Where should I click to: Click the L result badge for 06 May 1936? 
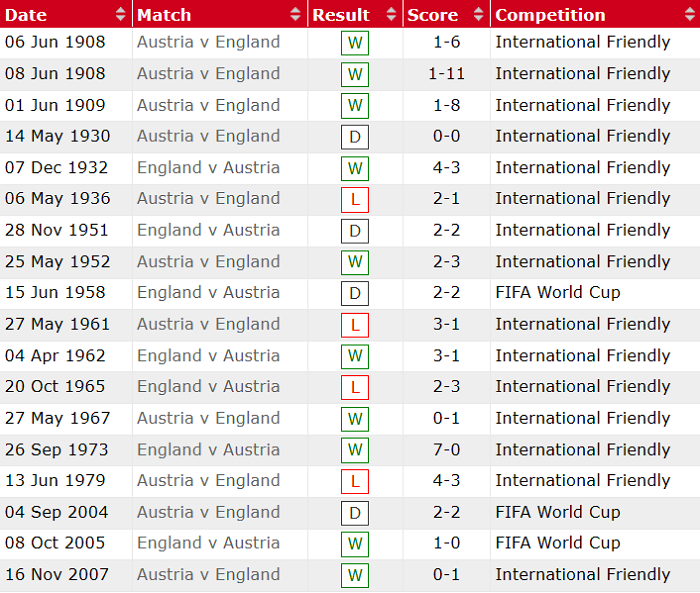(x=355, y=200)
